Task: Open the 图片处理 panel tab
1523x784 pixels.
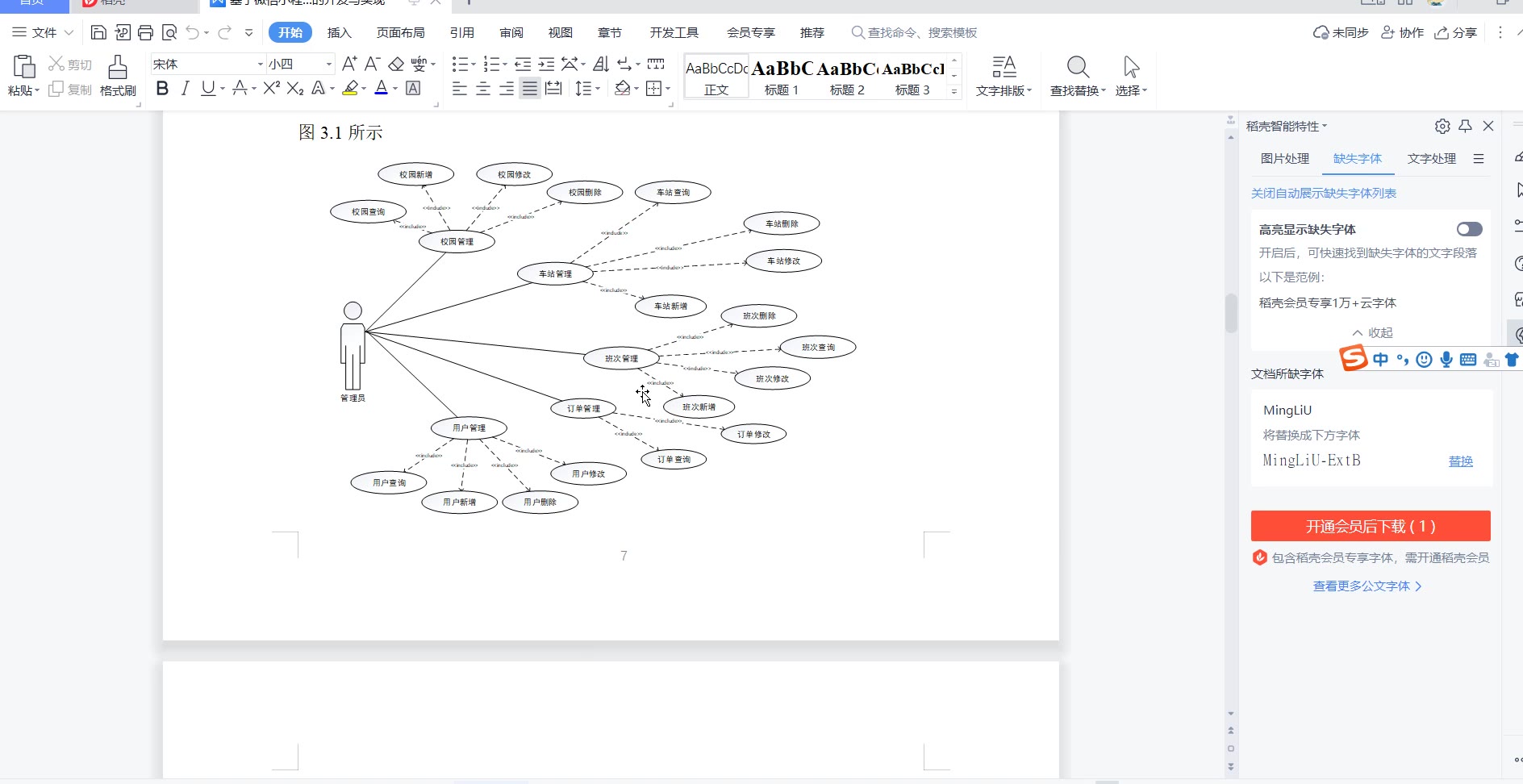Action: coord(1285,158)
